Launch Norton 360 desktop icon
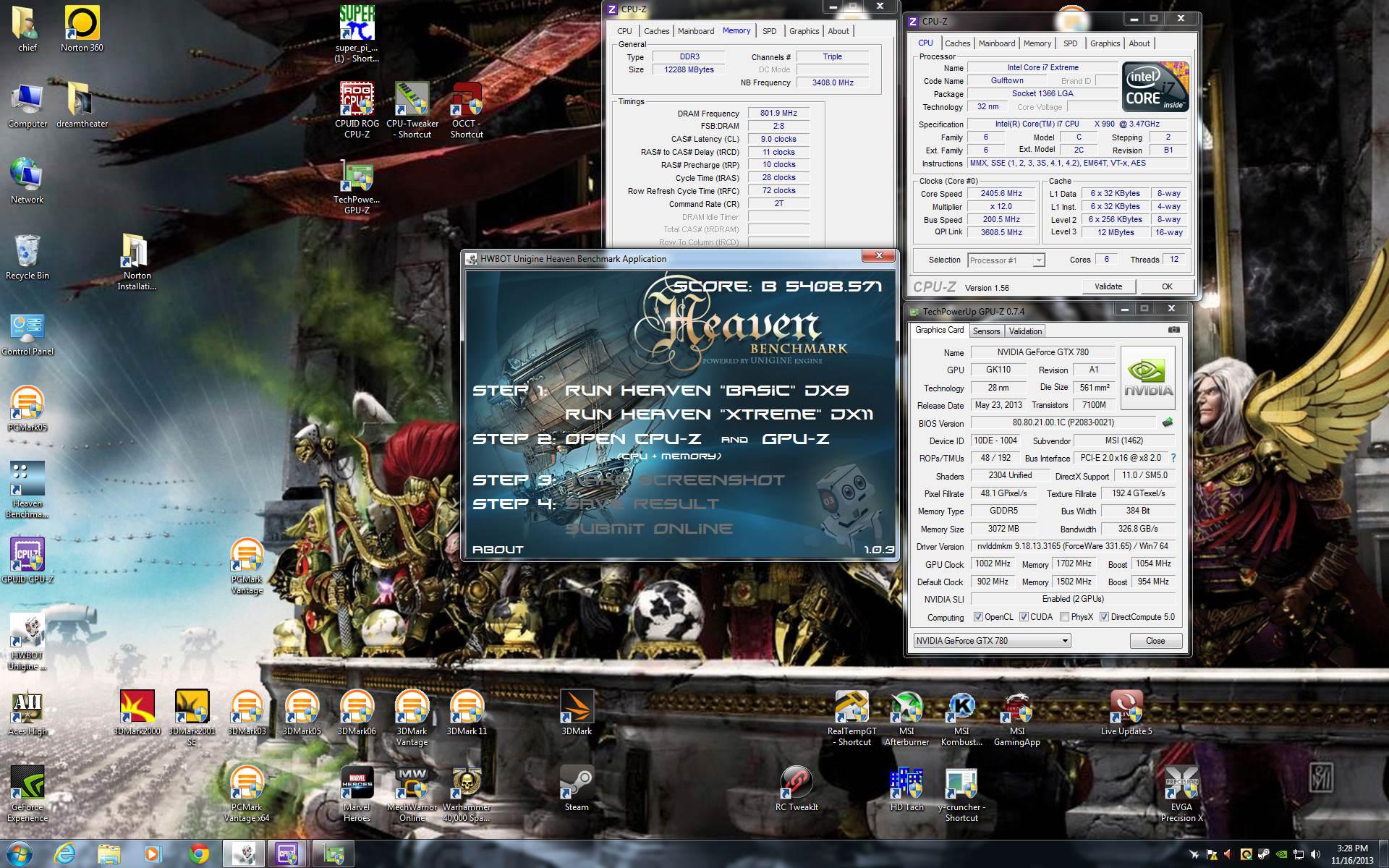 (82, 29)
